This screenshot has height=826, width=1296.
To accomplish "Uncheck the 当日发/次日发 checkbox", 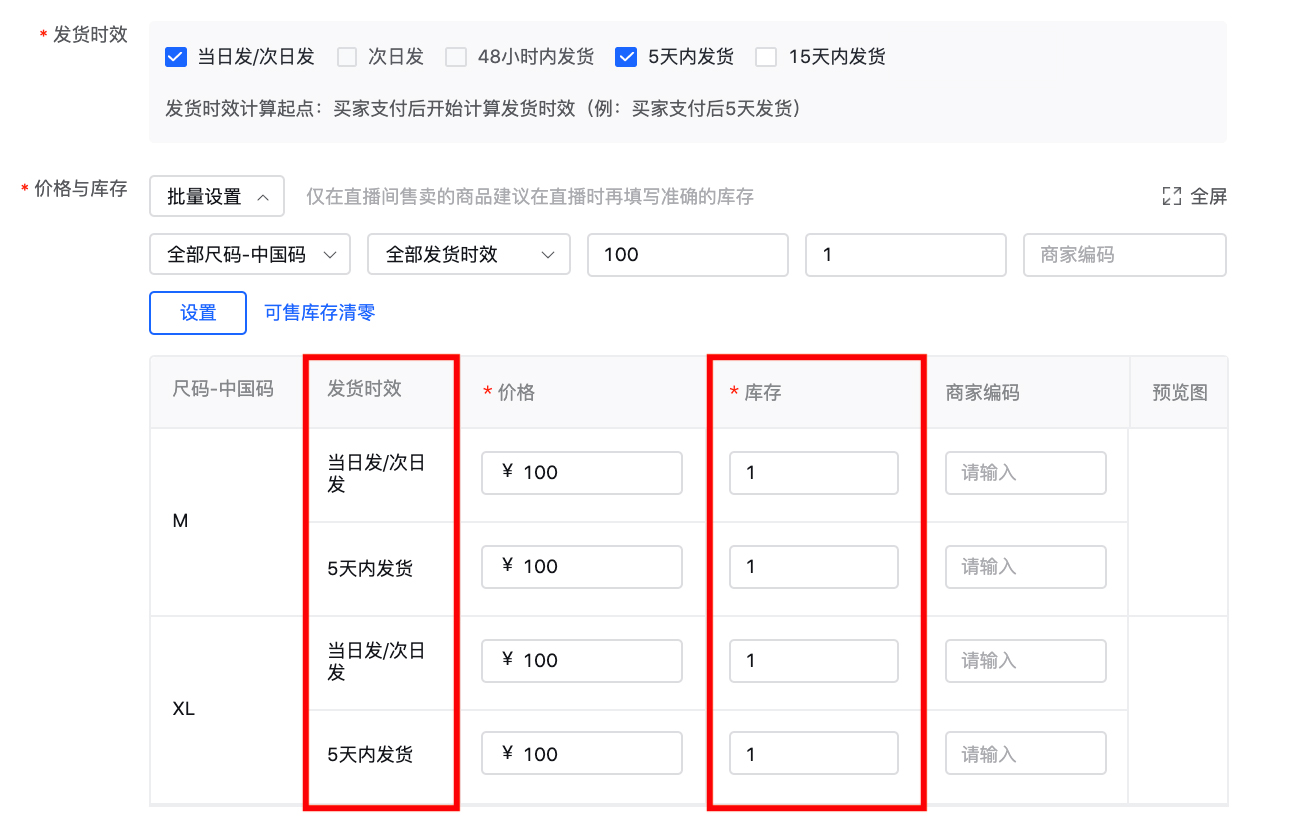I will coord(176,57).
